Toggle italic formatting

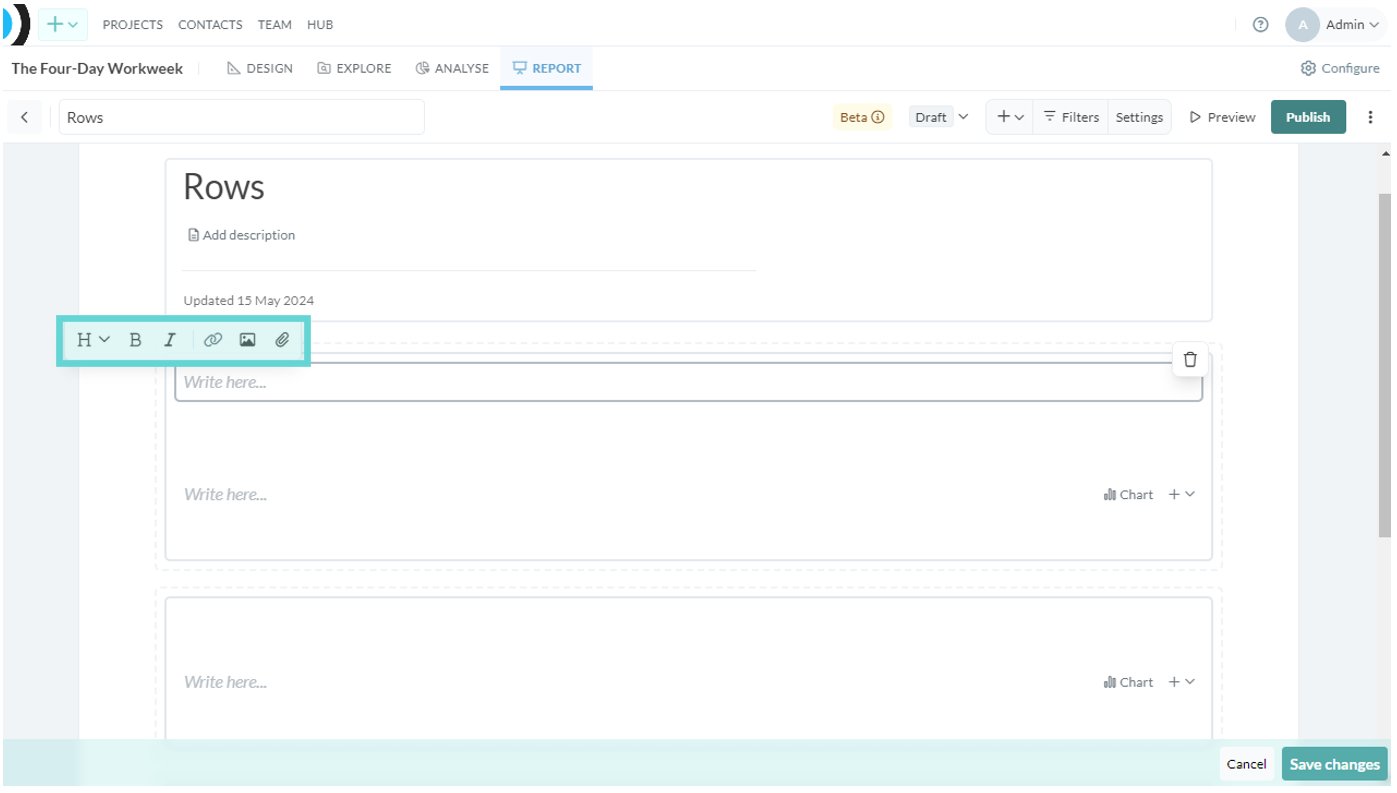pyautogui.click(x=170, y=340)
